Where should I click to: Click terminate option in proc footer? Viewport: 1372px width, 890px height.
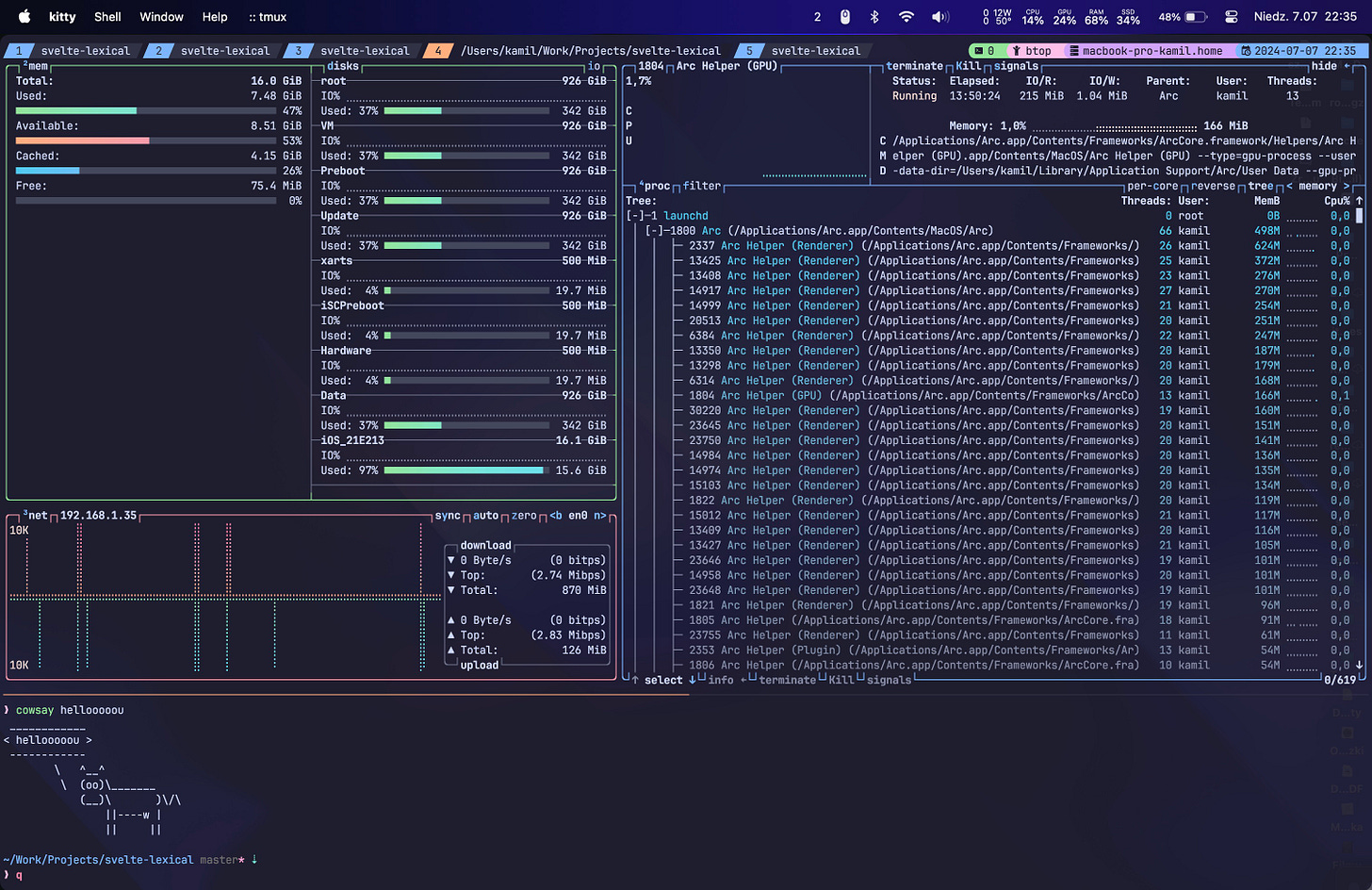tap(787, 680)
